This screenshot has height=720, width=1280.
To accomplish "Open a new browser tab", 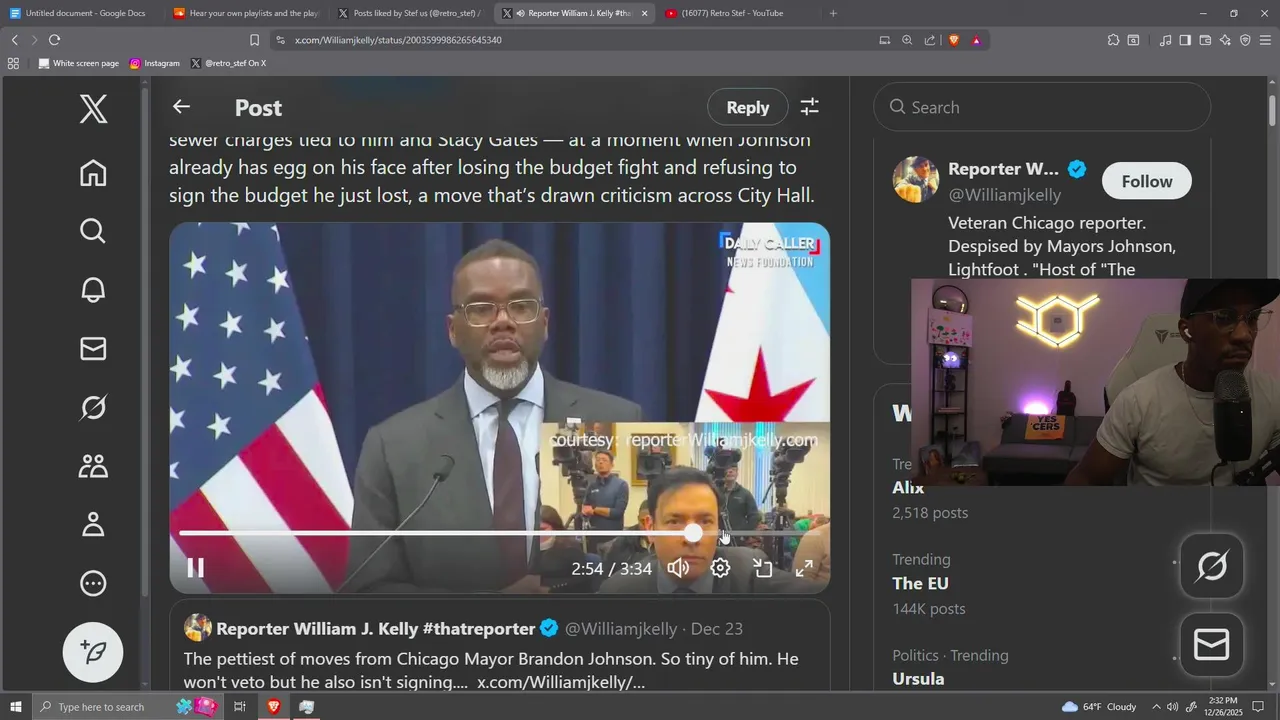I will 833,13.
